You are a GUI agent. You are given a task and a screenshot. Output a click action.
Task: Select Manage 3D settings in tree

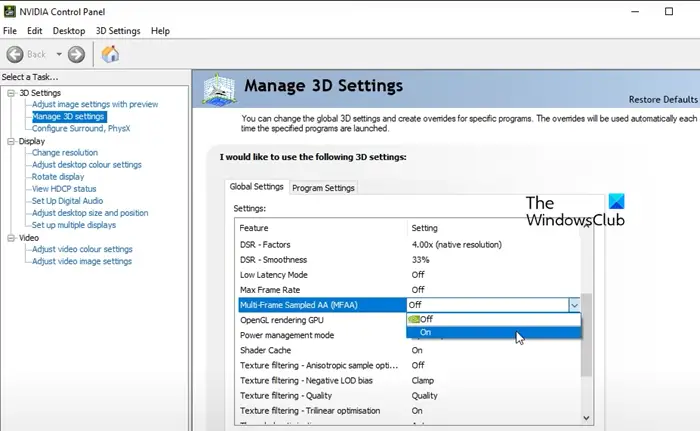click(x=68, y=116)
